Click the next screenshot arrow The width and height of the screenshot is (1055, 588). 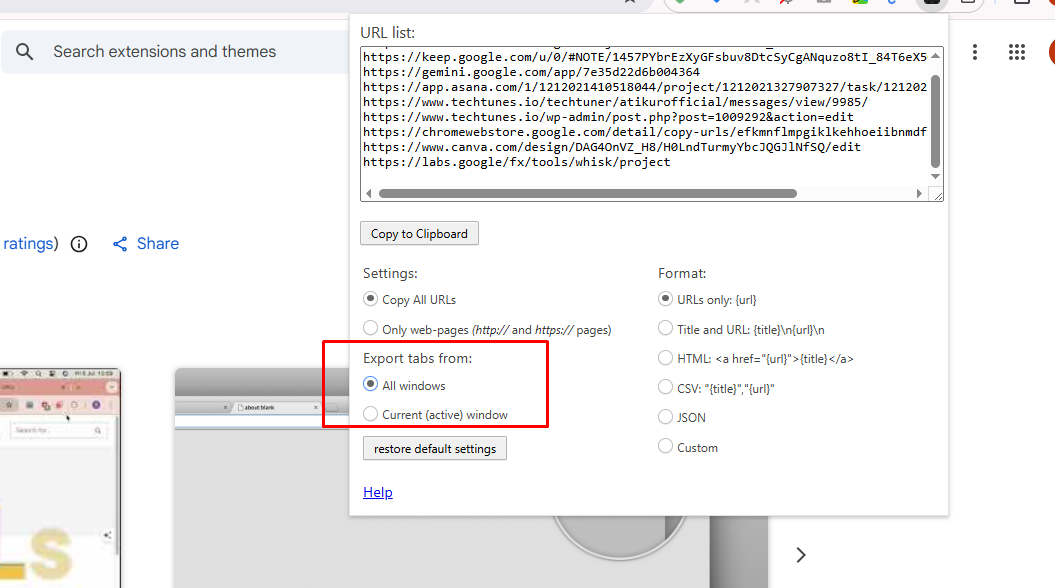click(800, 554)
